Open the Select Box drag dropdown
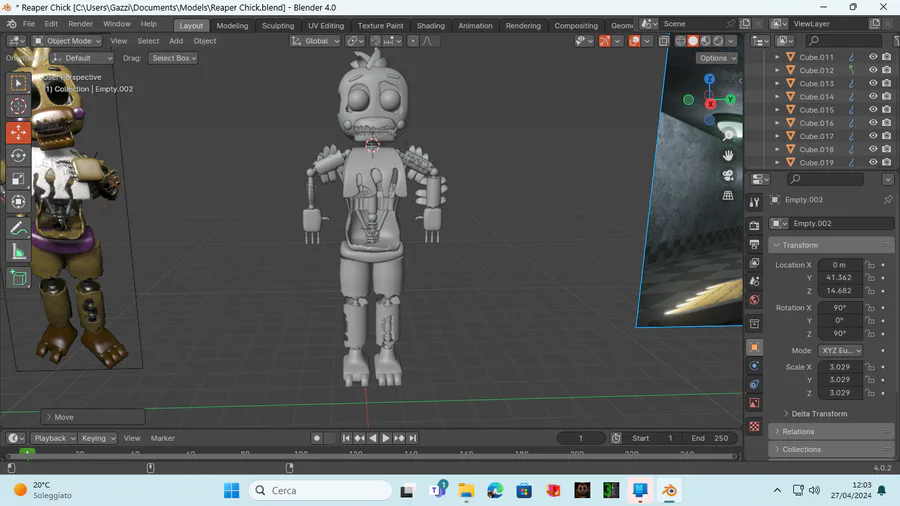Image resolution: width=900 pixels, height=506 pixels. tap(173, 58)
